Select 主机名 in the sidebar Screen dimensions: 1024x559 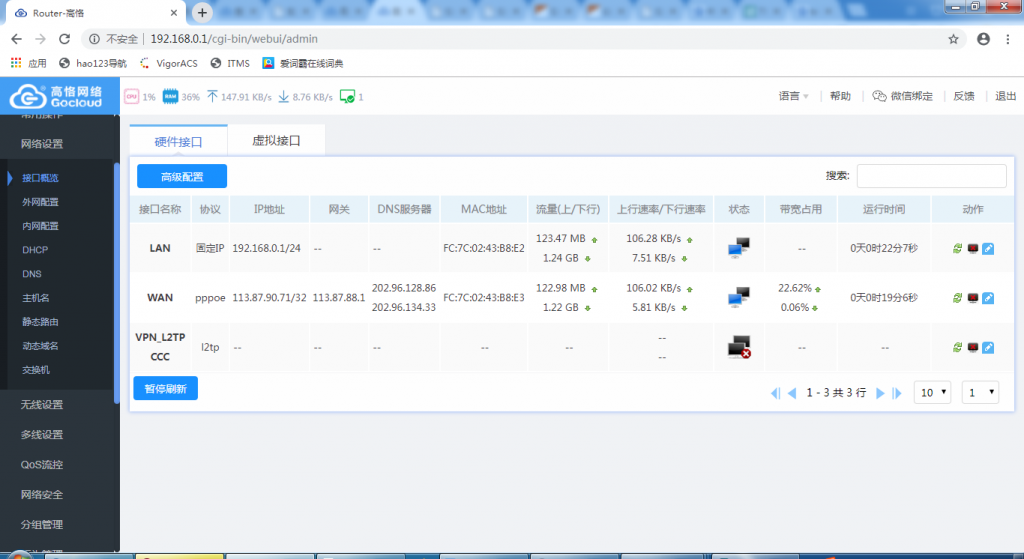(x=35, y=298)
